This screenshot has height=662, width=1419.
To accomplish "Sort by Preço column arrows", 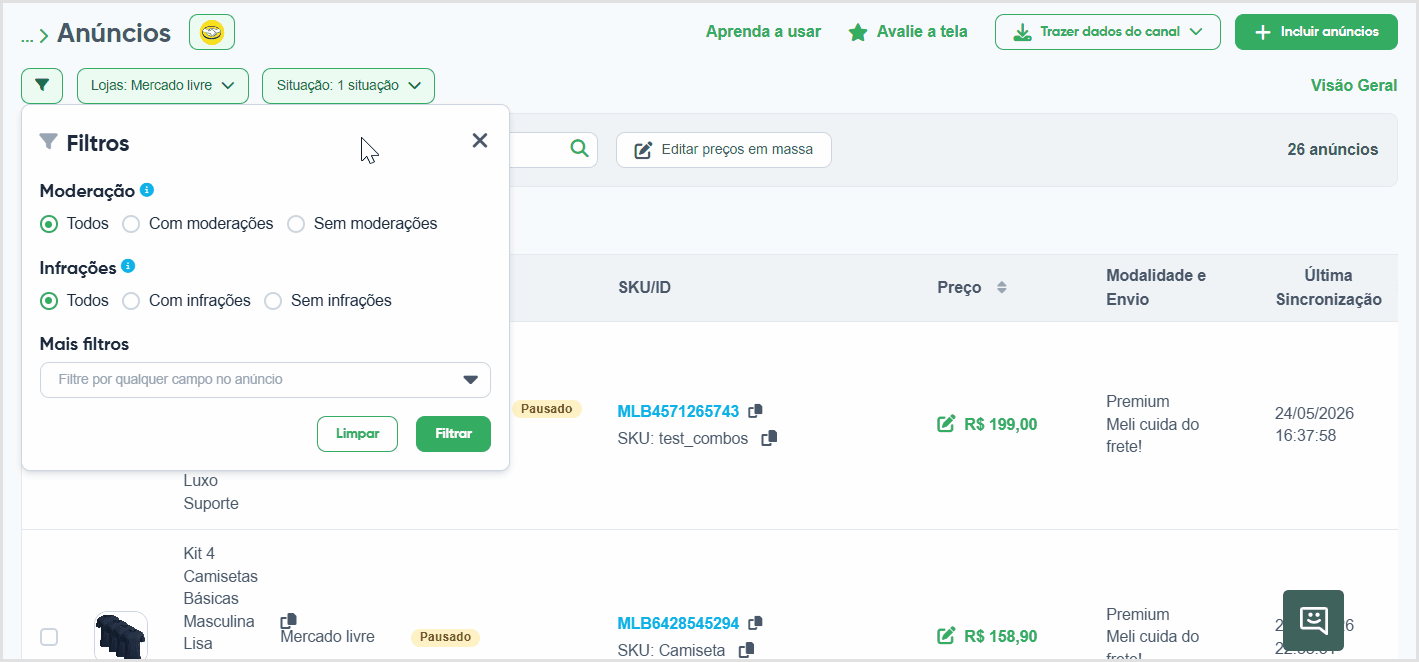I will (x=1001, y=287).
